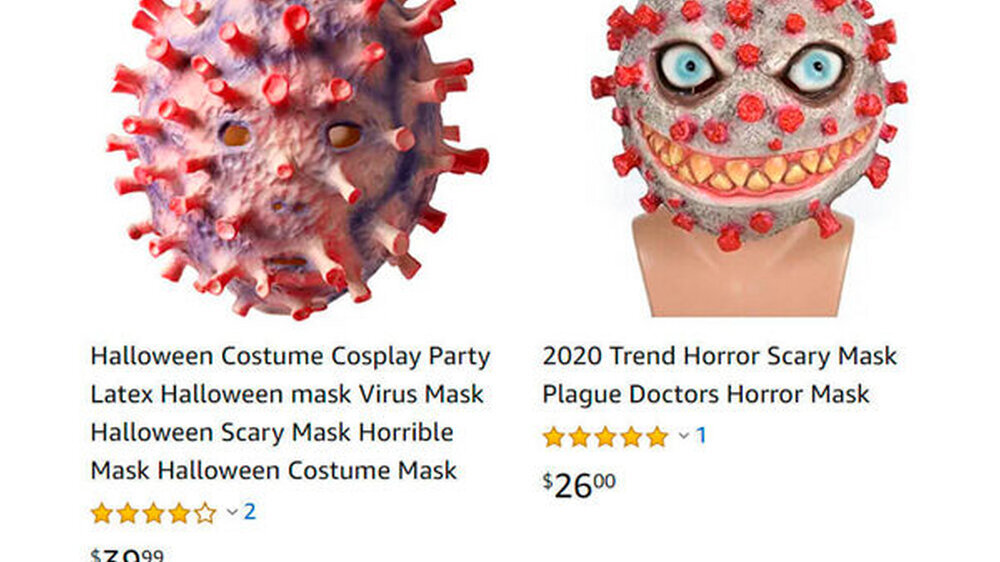Click second star of Plague Doctors mask rating

(579, 437)
